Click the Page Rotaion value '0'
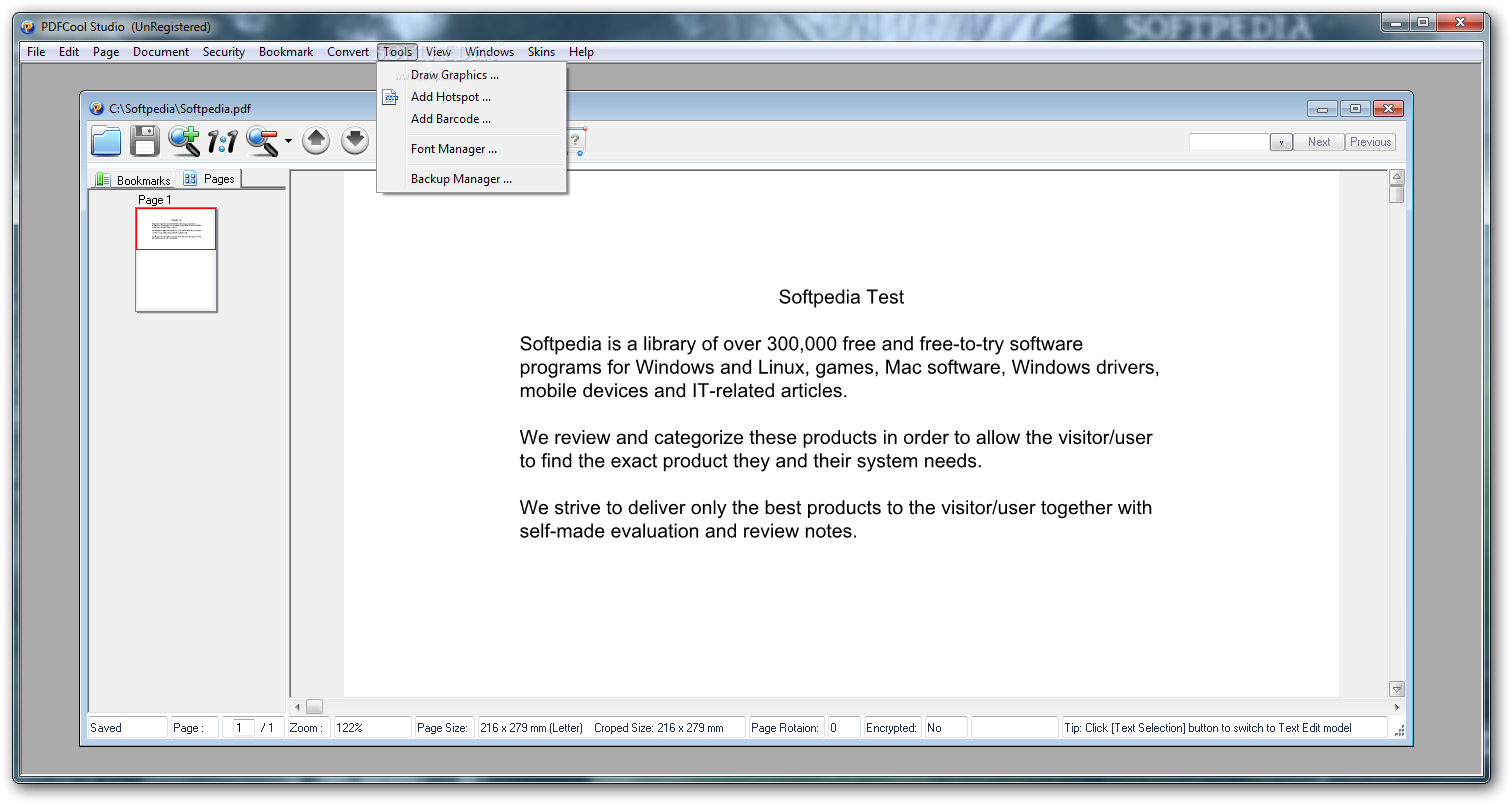The width and height of the screenshot is (1511, 804). tap(833, 728)
